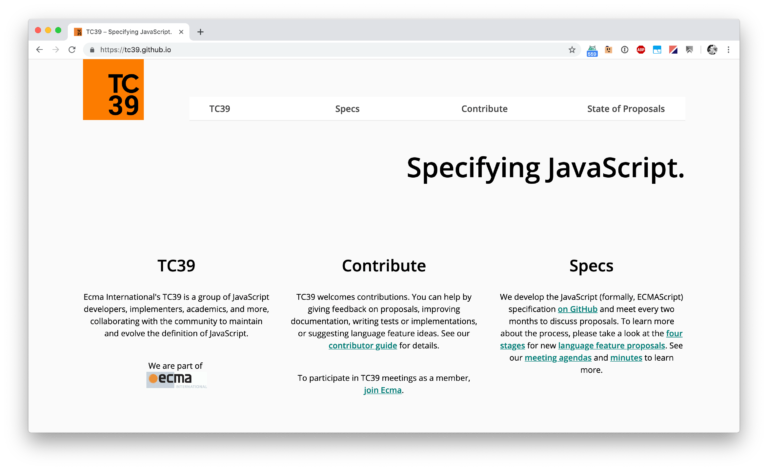Open the four stages link
The height and width of the screenshot is (470, 768).
(674, 334)
